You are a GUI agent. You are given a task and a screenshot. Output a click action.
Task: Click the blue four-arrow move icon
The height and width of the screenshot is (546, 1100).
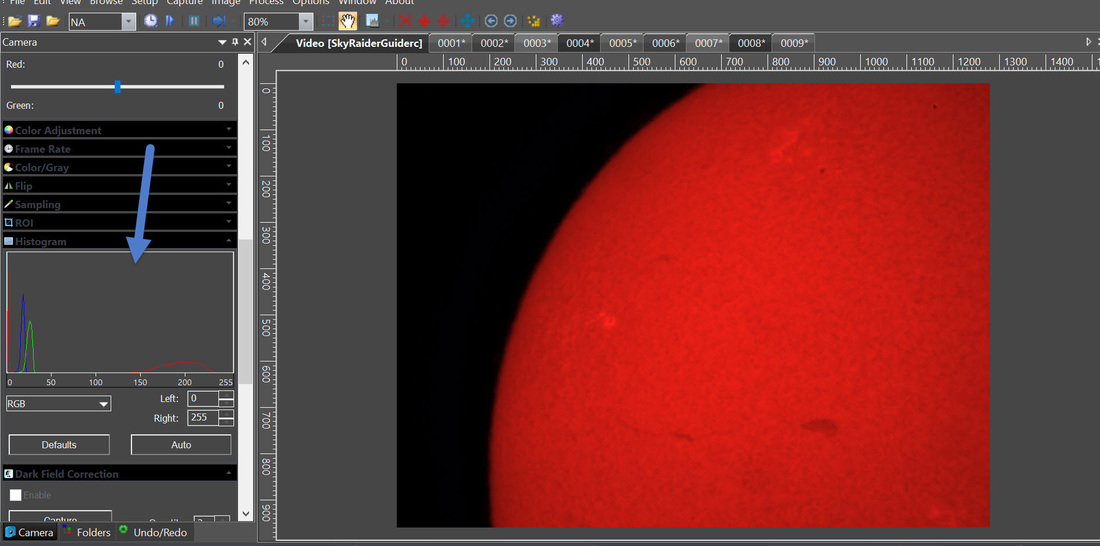(x=467, y=21)
